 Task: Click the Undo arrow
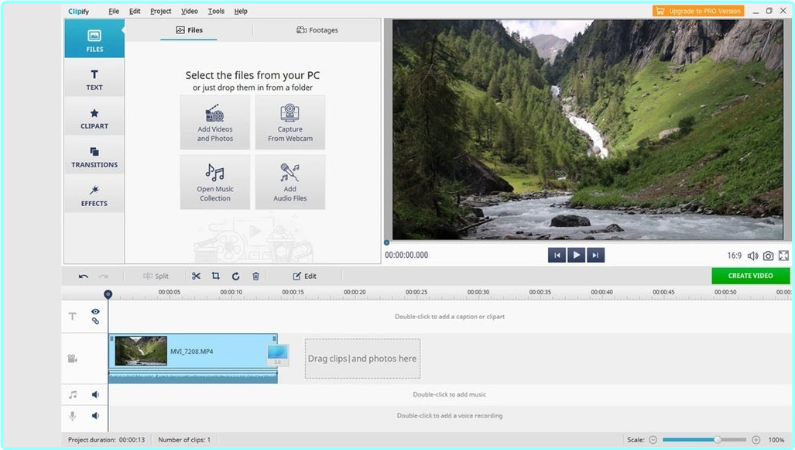83,276
